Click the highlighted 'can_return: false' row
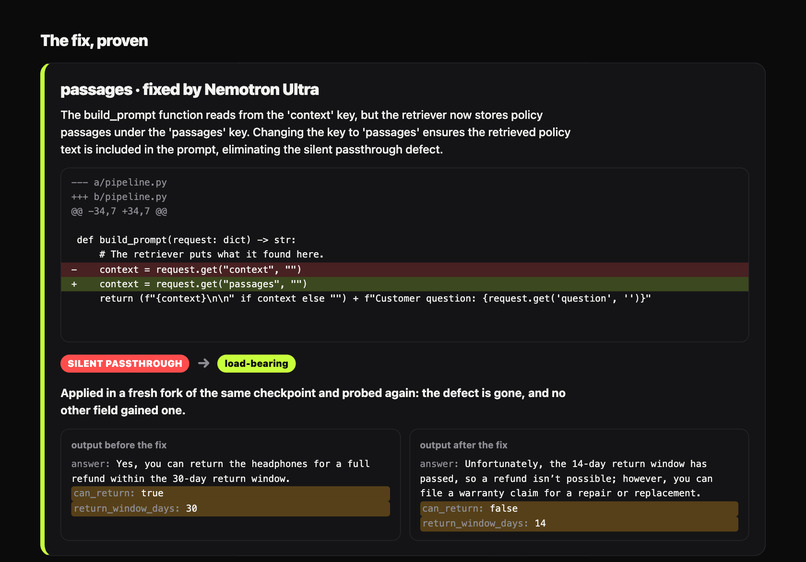Image resolution: width=806 pixels, height=562 pixels. point(579,509)
